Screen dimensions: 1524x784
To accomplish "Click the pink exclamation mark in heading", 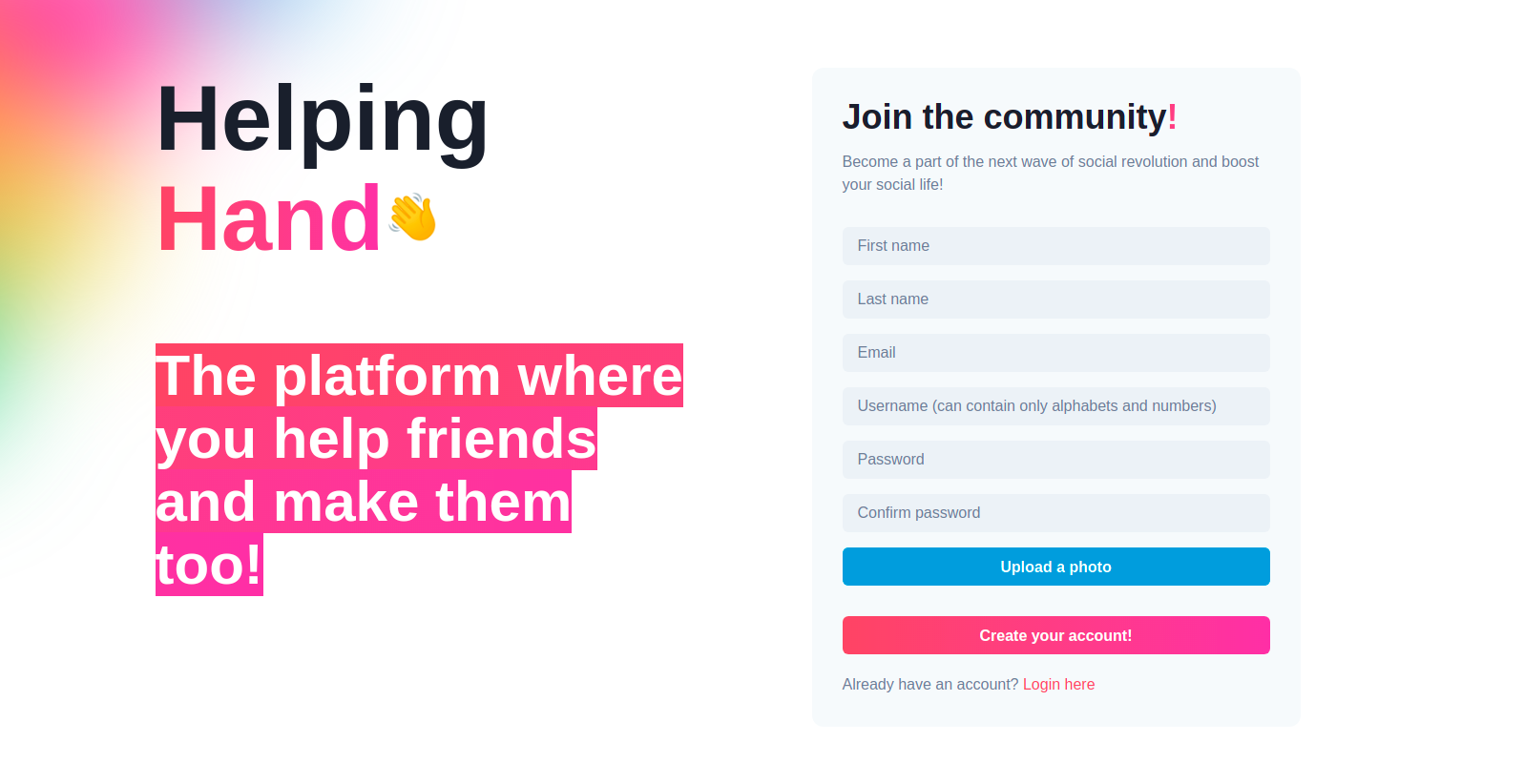I will 1172,117.
